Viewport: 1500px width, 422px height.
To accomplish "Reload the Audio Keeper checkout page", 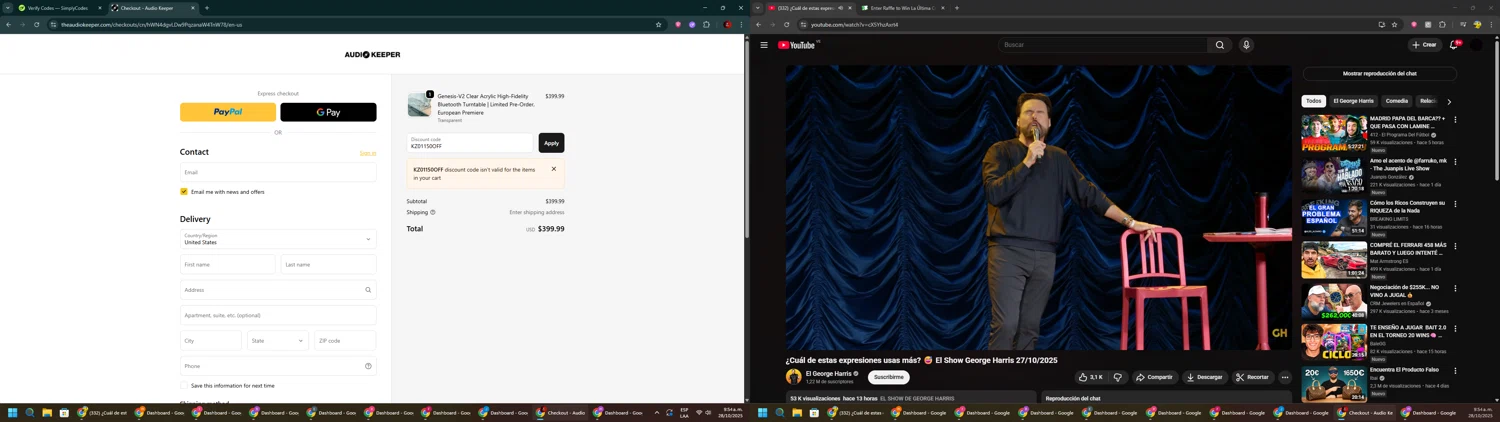I will tap(37, 24).
